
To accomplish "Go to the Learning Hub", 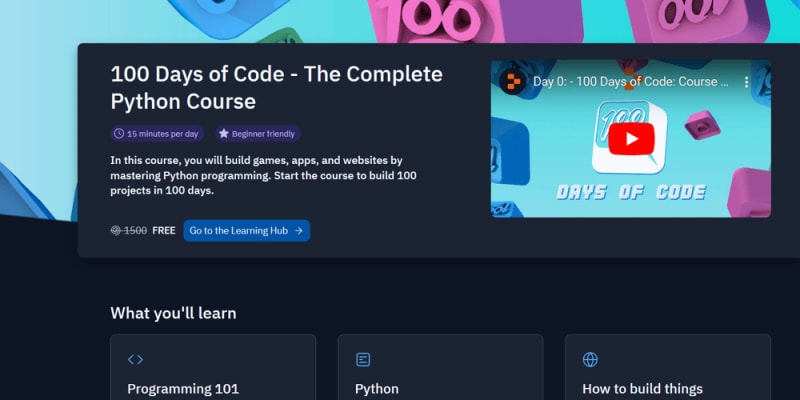I will click(x=246, y=230).
